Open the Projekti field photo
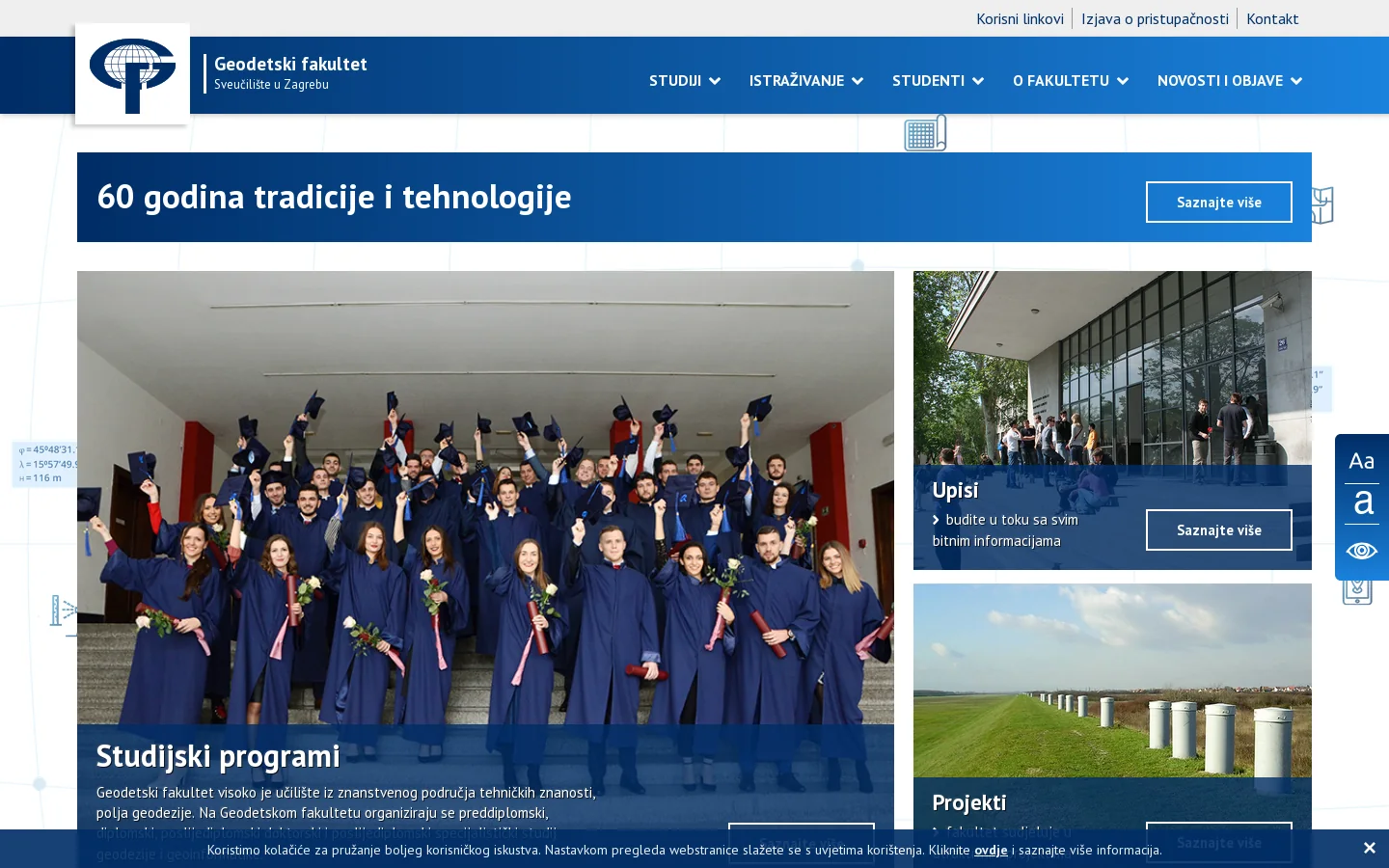This screenshot has width=1389, height=868. click(x=1112, y=680)
